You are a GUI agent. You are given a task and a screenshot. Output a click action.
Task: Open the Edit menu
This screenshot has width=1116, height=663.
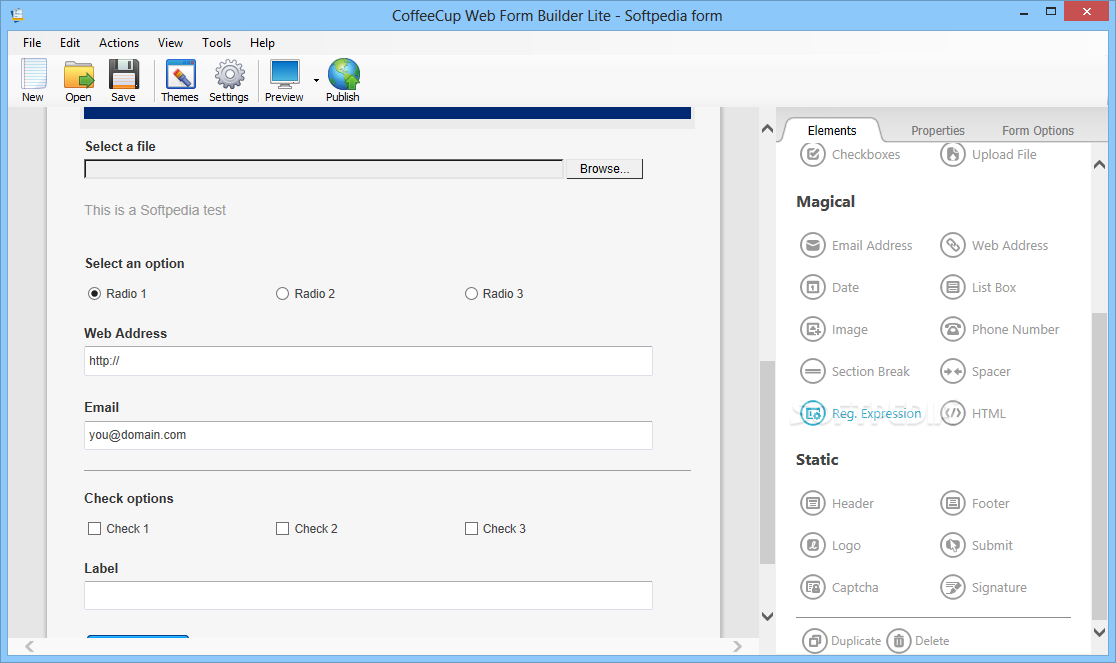pos(70,43)
